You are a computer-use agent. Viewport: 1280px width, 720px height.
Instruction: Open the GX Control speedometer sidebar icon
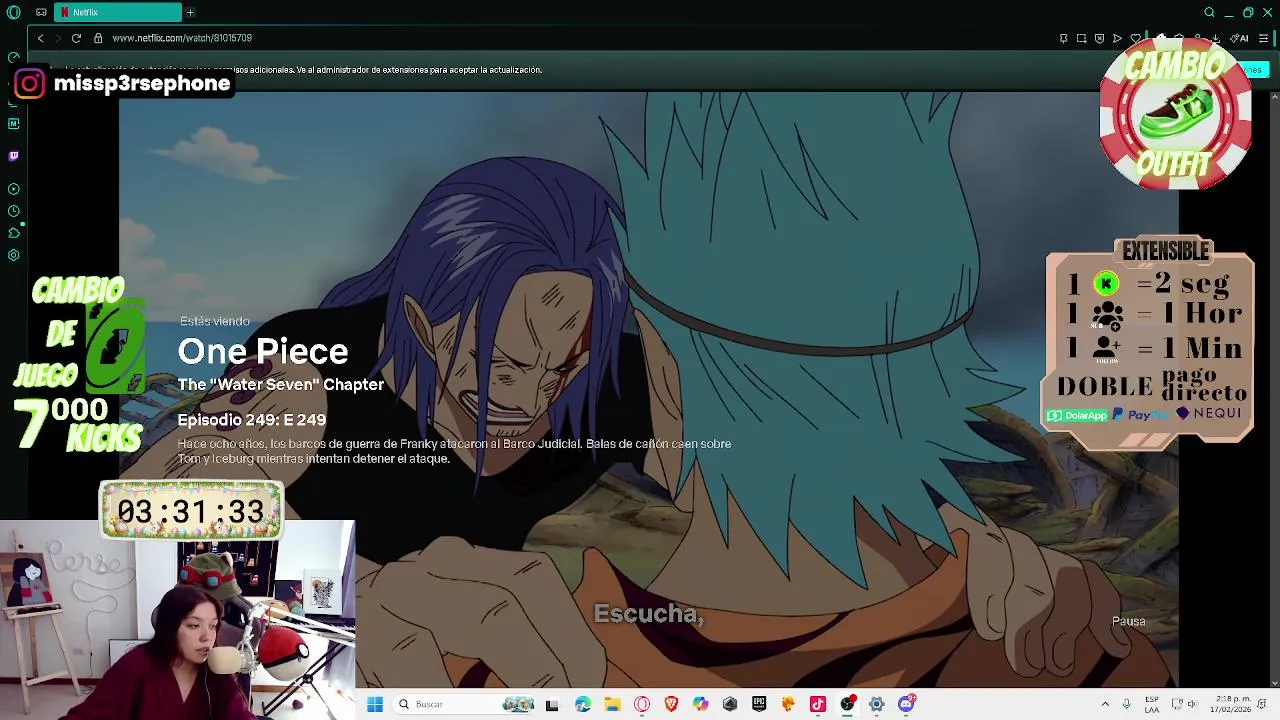(x=13, y=57)
